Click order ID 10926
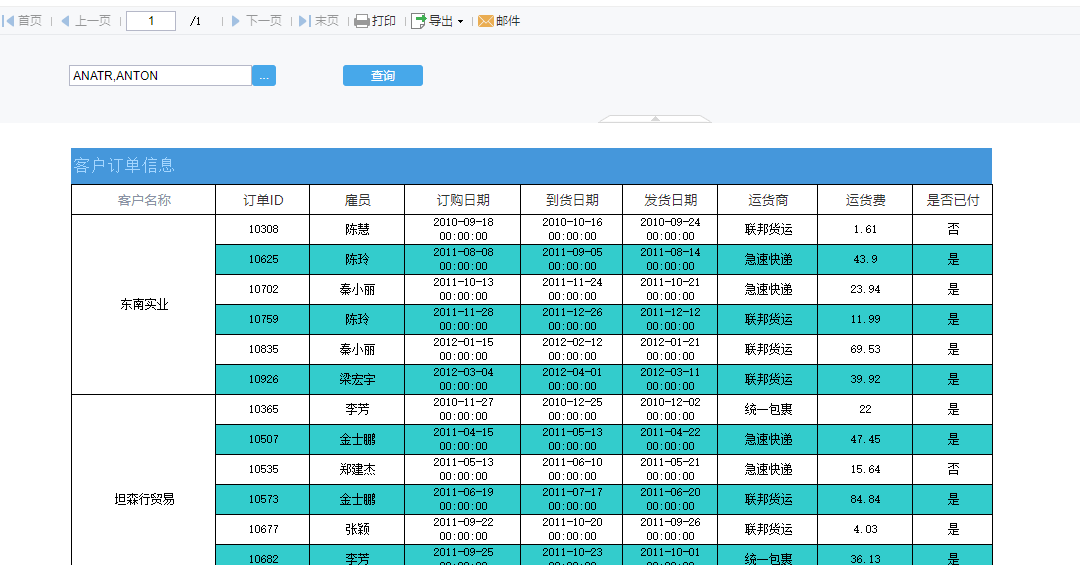This screenshot has height=565, width=1080. point(263,380)
